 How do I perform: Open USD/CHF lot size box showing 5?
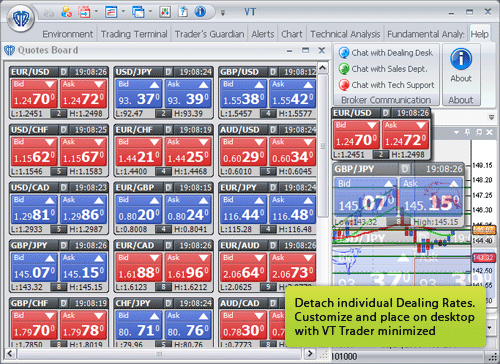[59, 172]
